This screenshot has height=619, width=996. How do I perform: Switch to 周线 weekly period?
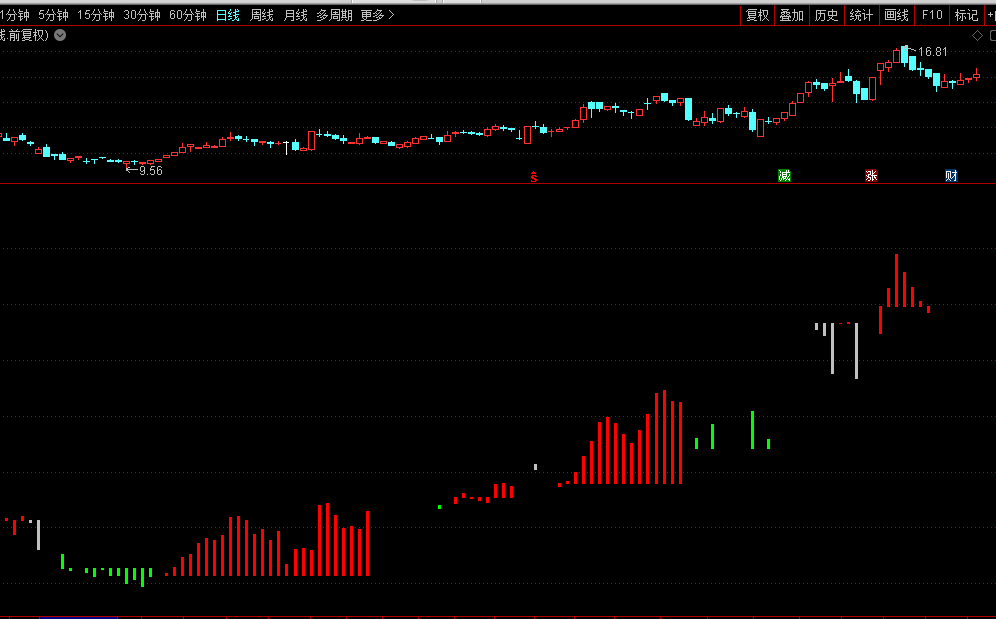coord(261,15)
